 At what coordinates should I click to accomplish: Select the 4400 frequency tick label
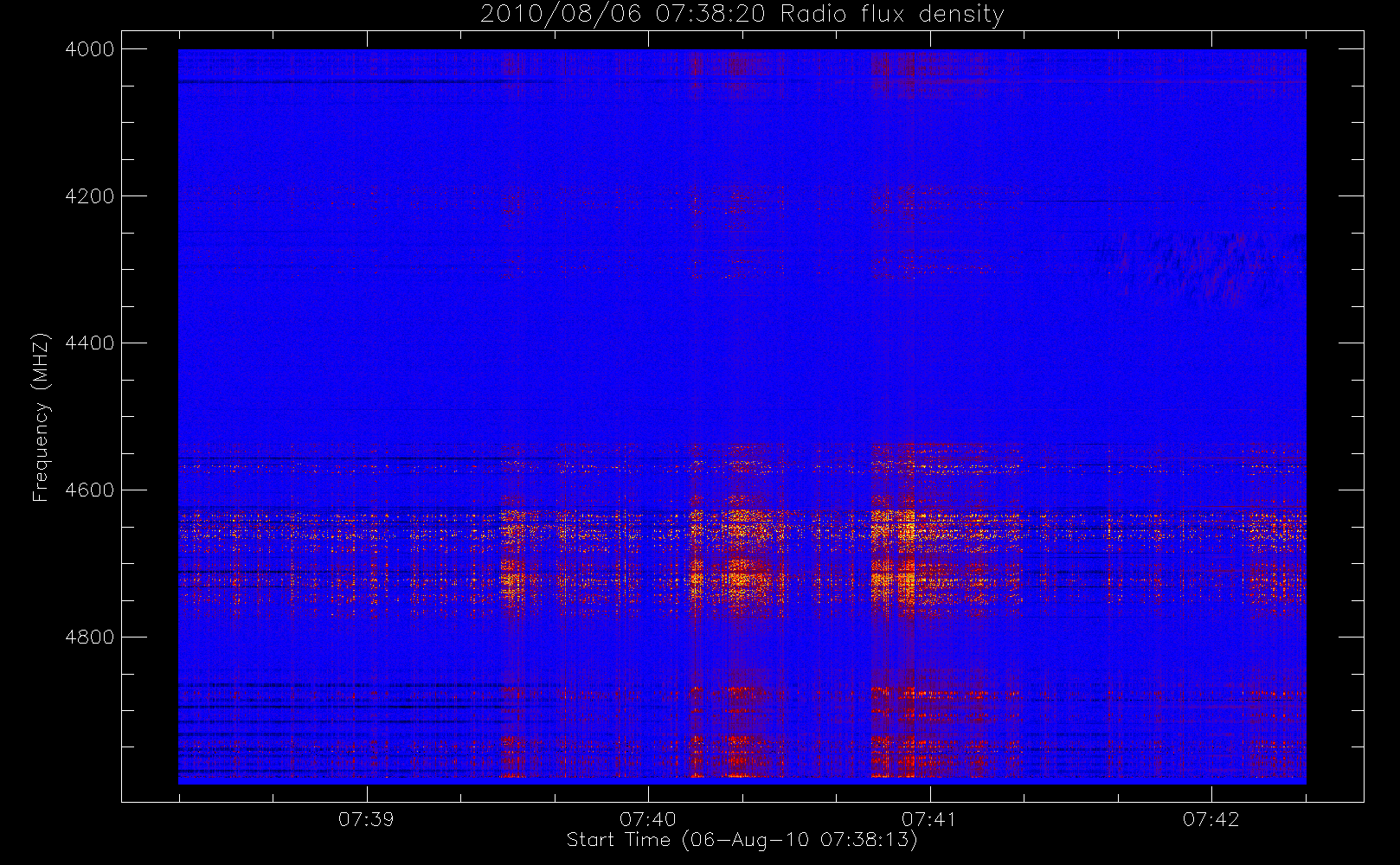(90, 343)
